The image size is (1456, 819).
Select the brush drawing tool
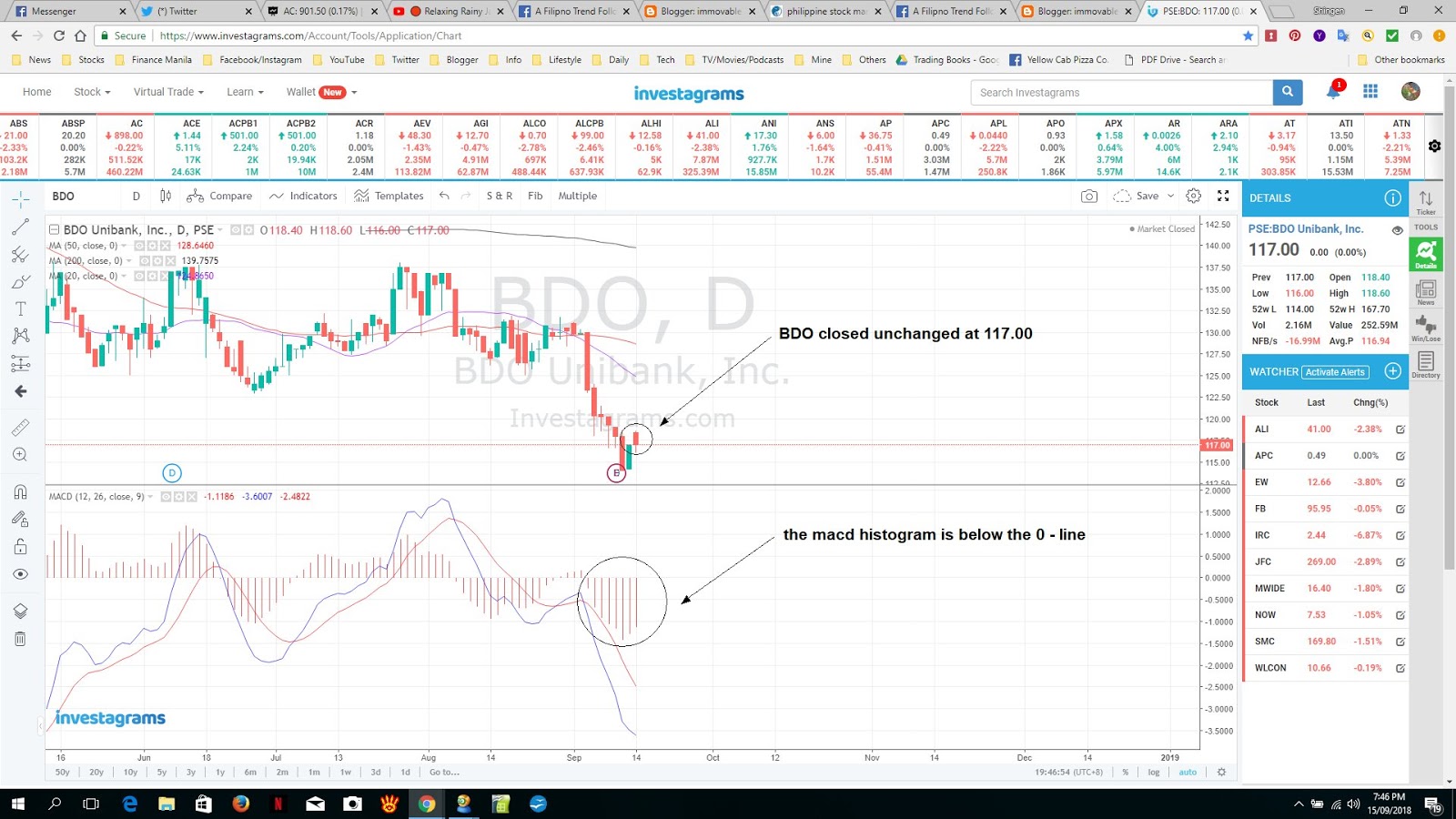[20, 281]
